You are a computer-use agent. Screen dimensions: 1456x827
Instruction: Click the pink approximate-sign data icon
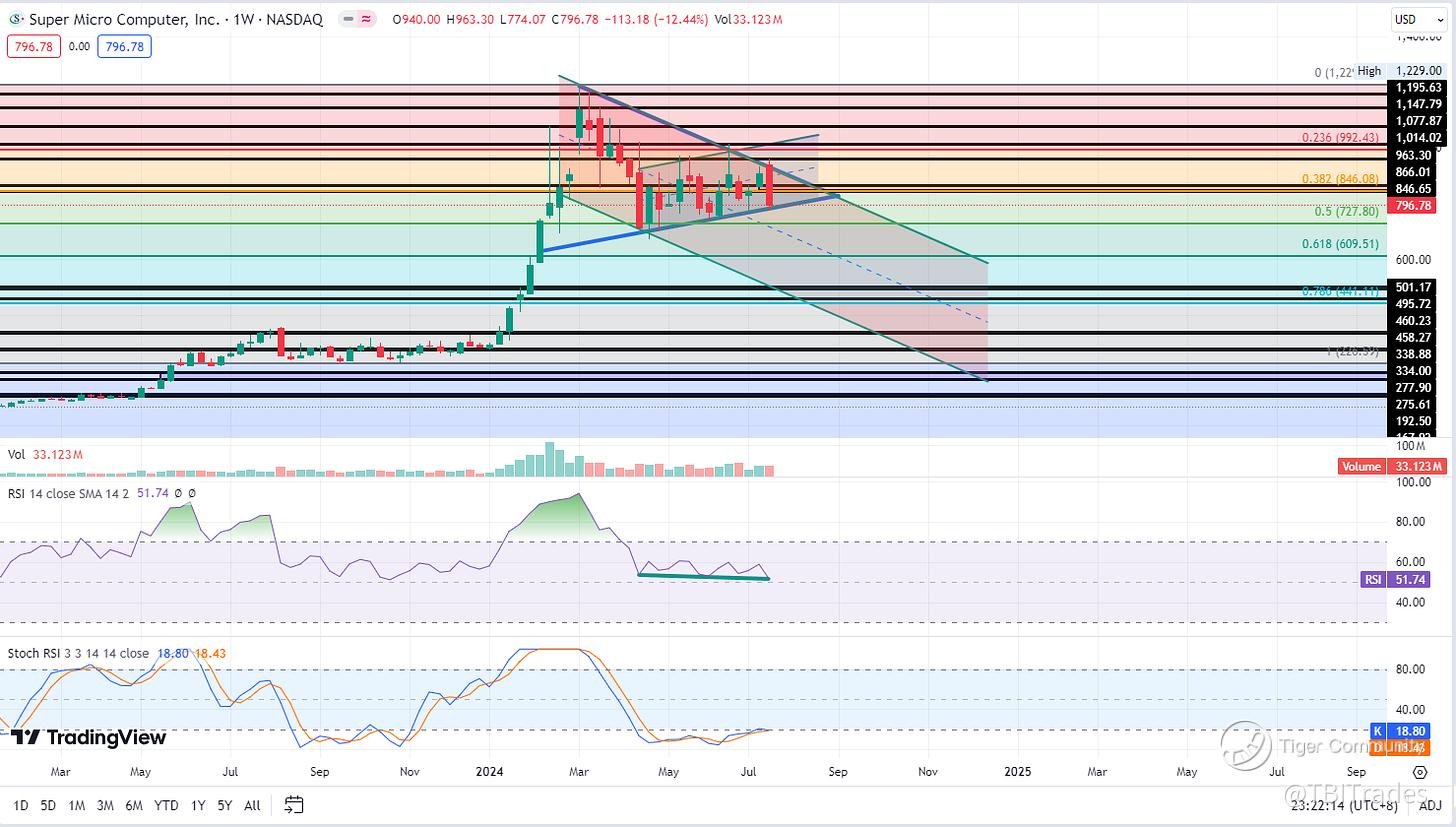pyautogui.click(x=368, y=19)
